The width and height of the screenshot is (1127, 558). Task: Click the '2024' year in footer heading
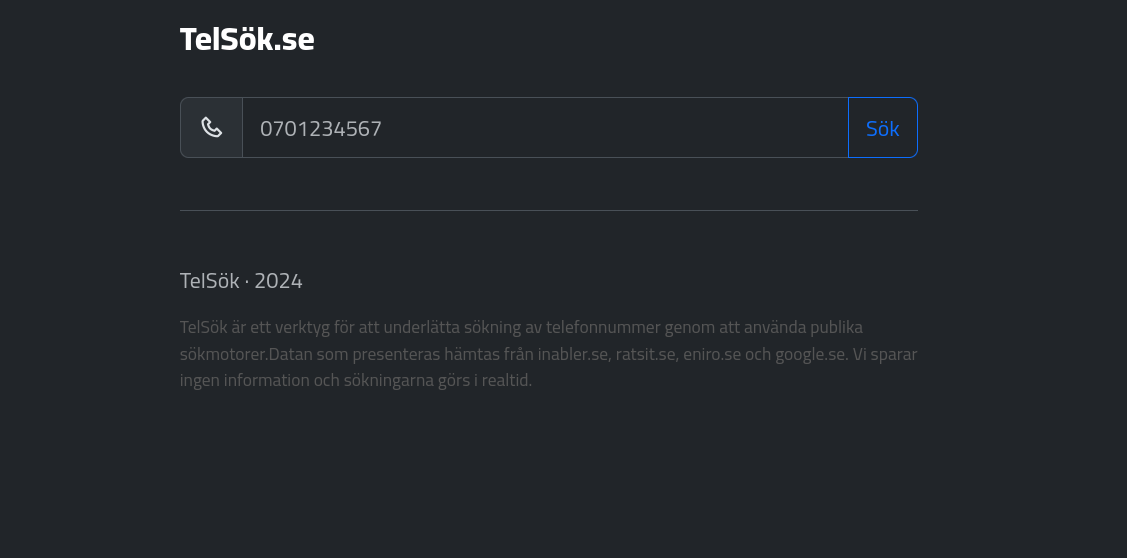point(278,280)
